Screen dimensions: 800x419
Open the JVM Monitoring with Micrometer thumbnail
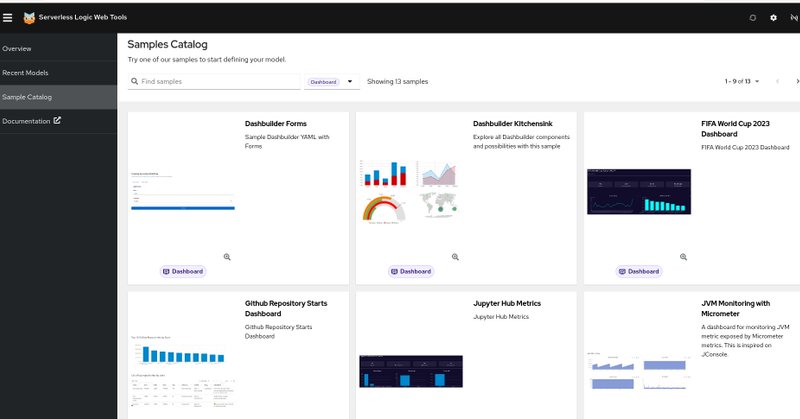639,371
